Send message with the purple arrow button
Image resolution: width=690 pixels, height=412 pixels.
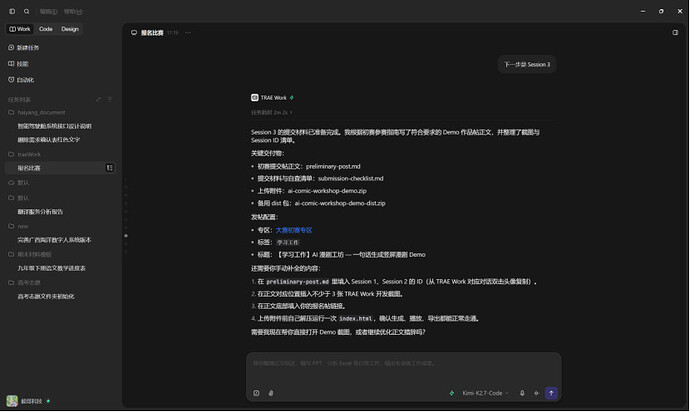[551, 393]
